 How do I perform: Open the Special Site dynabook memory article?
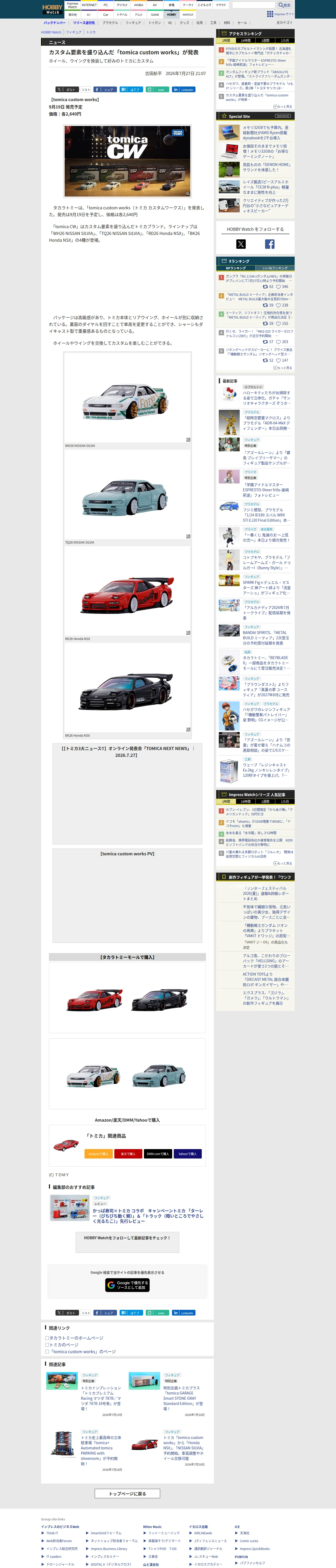[266, 133]
